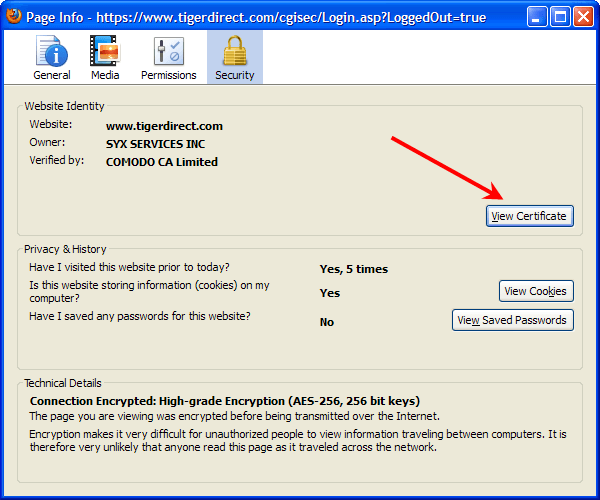Click the 'No' saved passwords answer
The height and width of the screenshot is (500, 600).
coord(327,322)
